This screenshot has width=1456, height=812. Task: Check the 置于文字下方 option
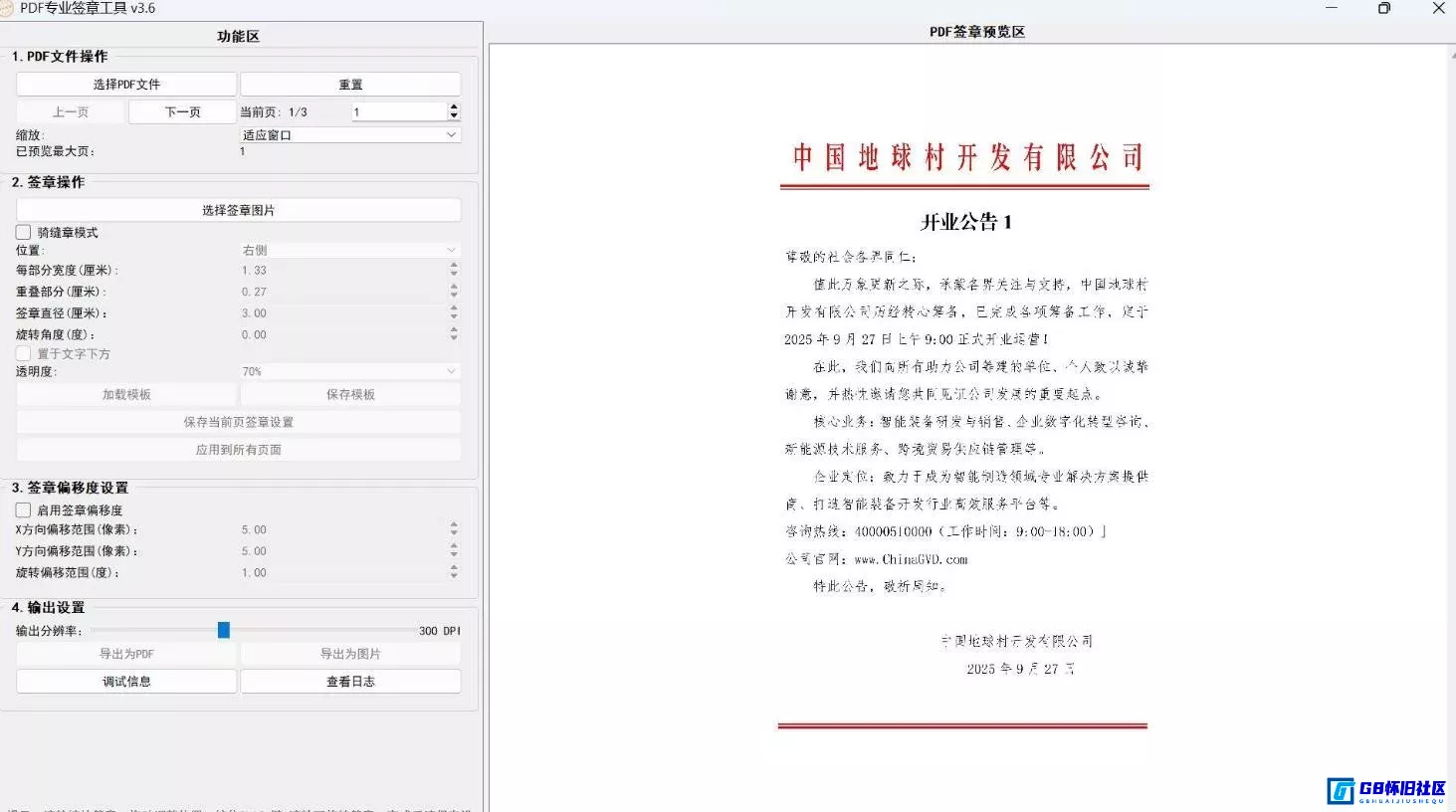pos(24,353)
